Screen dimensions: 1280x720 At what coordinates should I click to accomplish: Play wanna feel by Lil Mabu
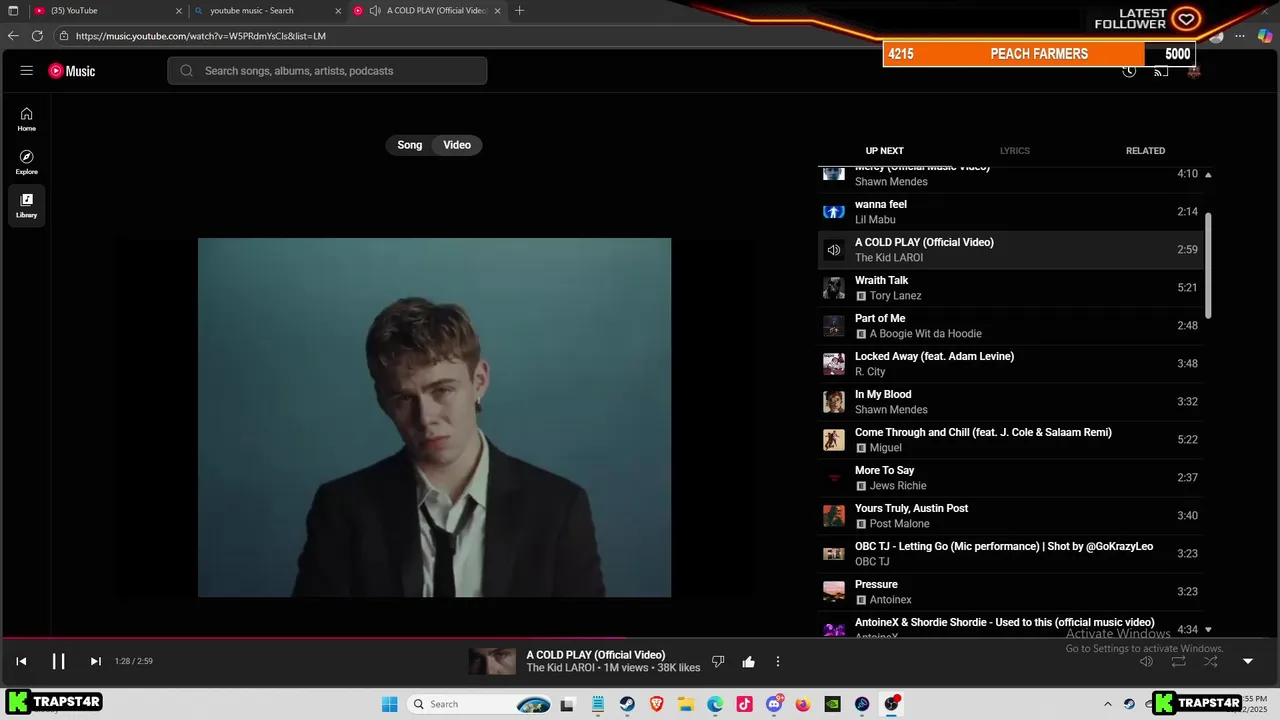pyautogui.click(x=1010, y=212)
